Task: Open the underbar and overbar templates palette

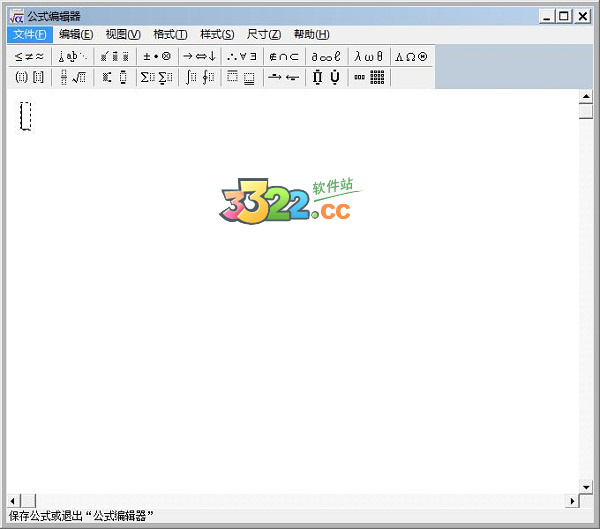Action: point(242,77)
